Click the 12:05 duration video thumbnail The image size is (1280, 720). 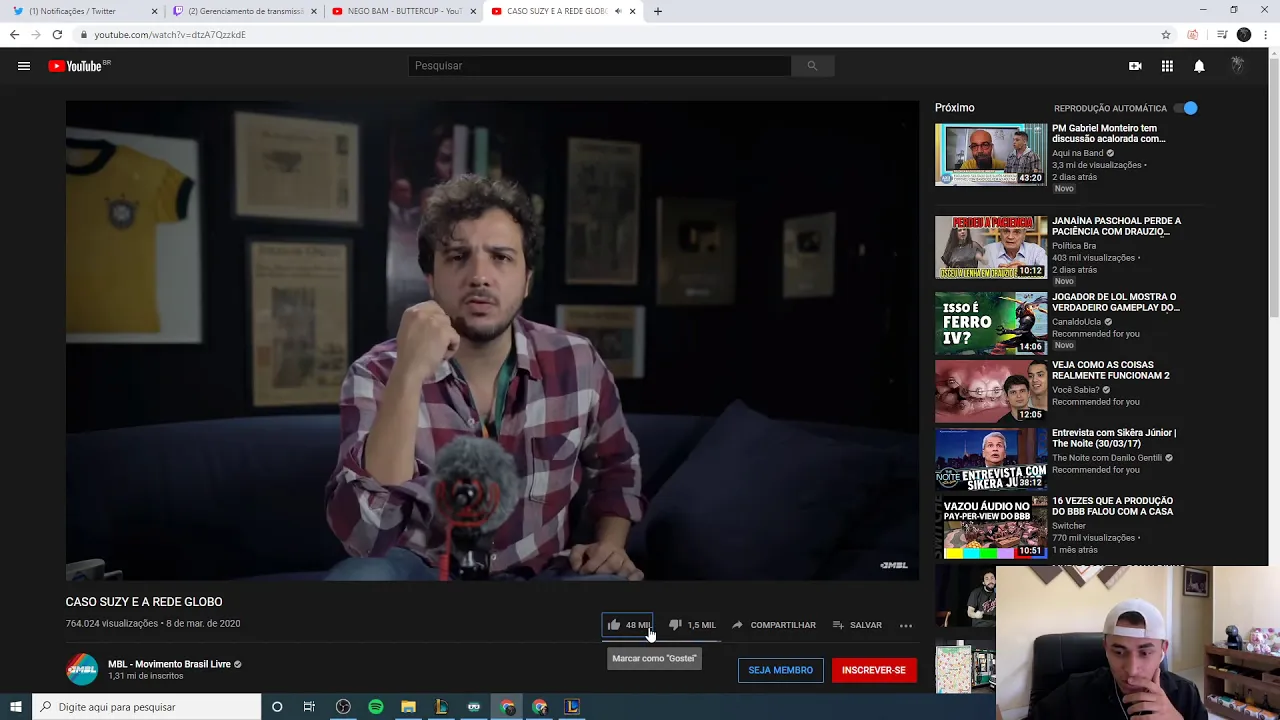(991, 391)
